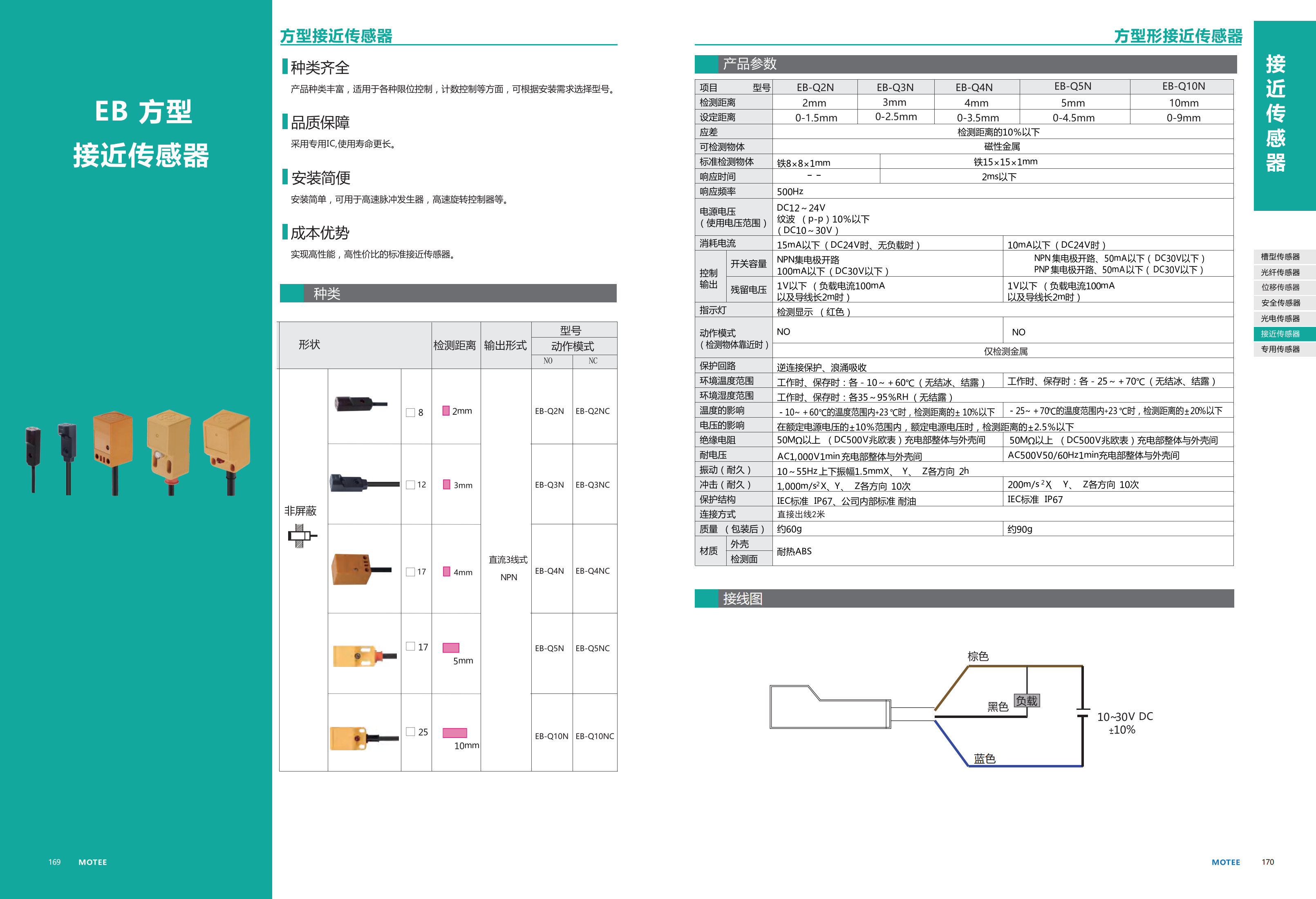Click the EB-Q2N sensor product thumbnail

tap(361, 404)
